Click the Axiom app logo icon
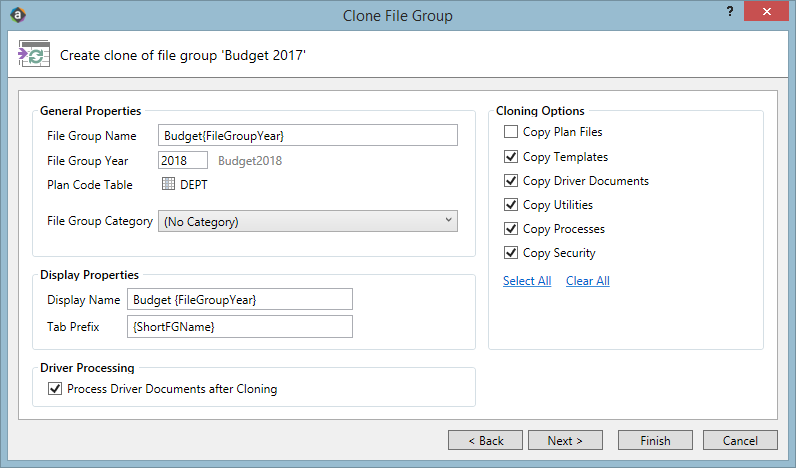This screenshot has height=468, width=796. [x=18, y=15]
